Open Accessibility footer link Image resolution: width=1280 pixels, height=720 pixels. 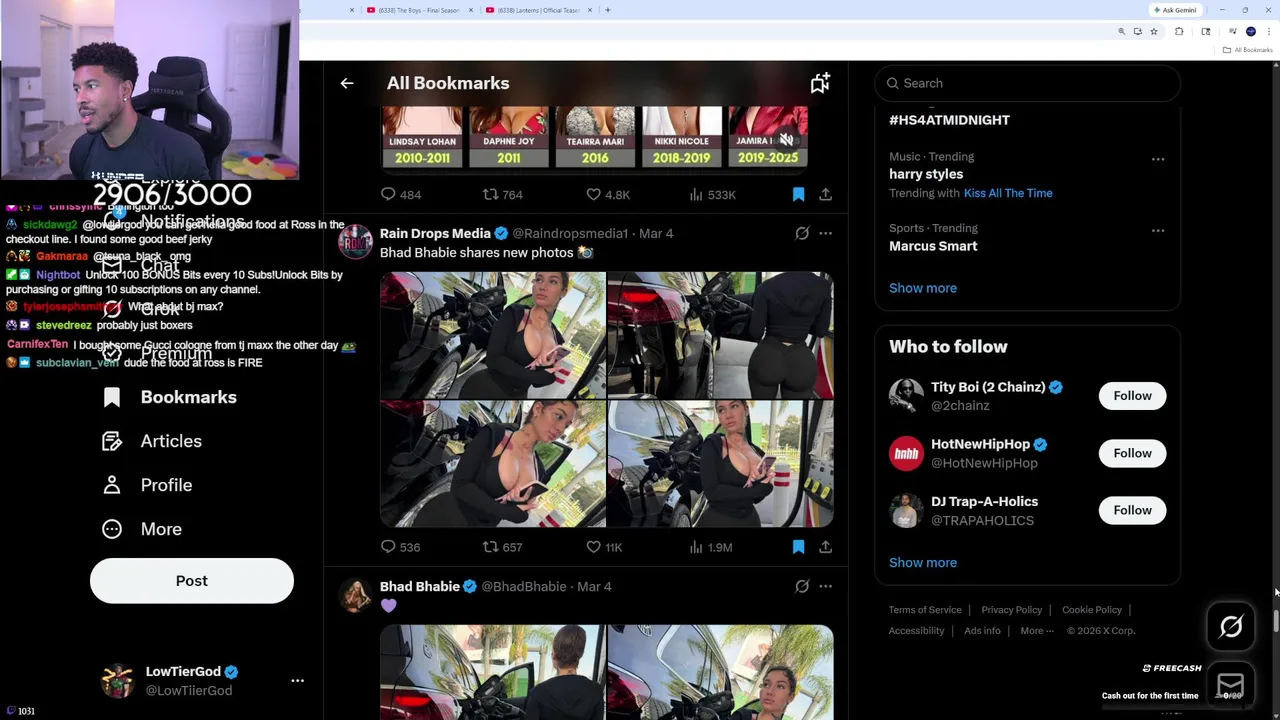tap(916, 631)
